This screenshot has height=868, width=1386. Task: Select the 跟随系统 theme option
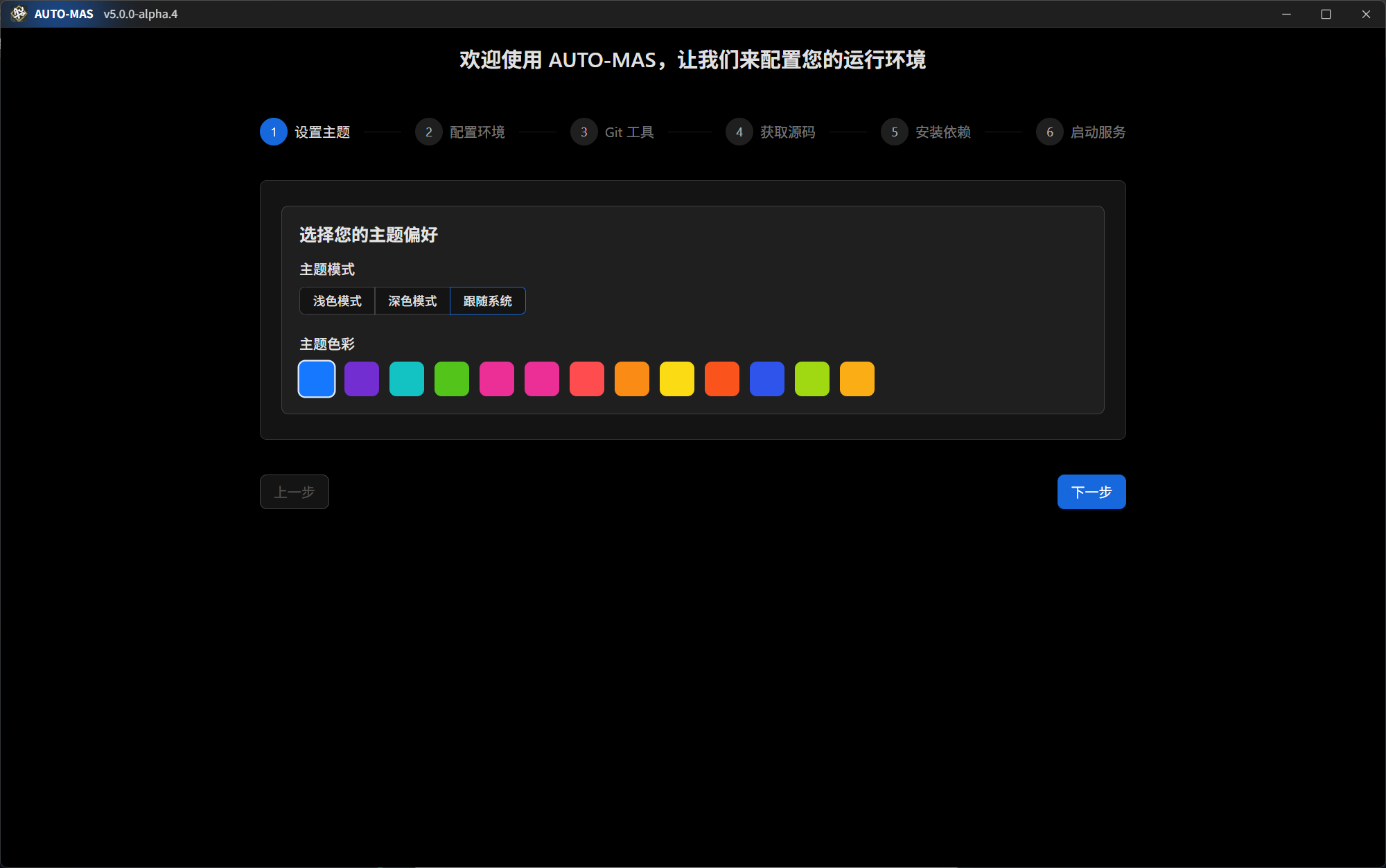488,301
